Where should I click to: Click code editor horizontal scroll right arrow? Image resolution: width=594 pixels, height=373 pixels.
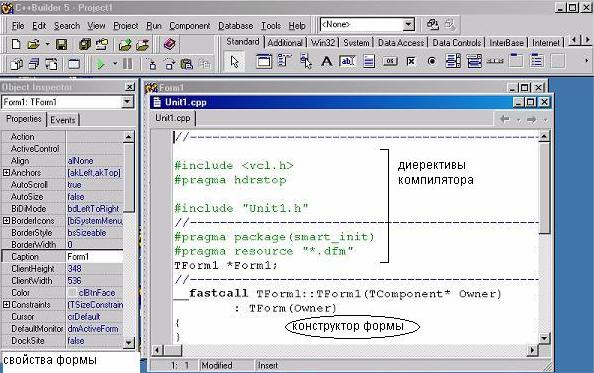click(x=532, y=350)
